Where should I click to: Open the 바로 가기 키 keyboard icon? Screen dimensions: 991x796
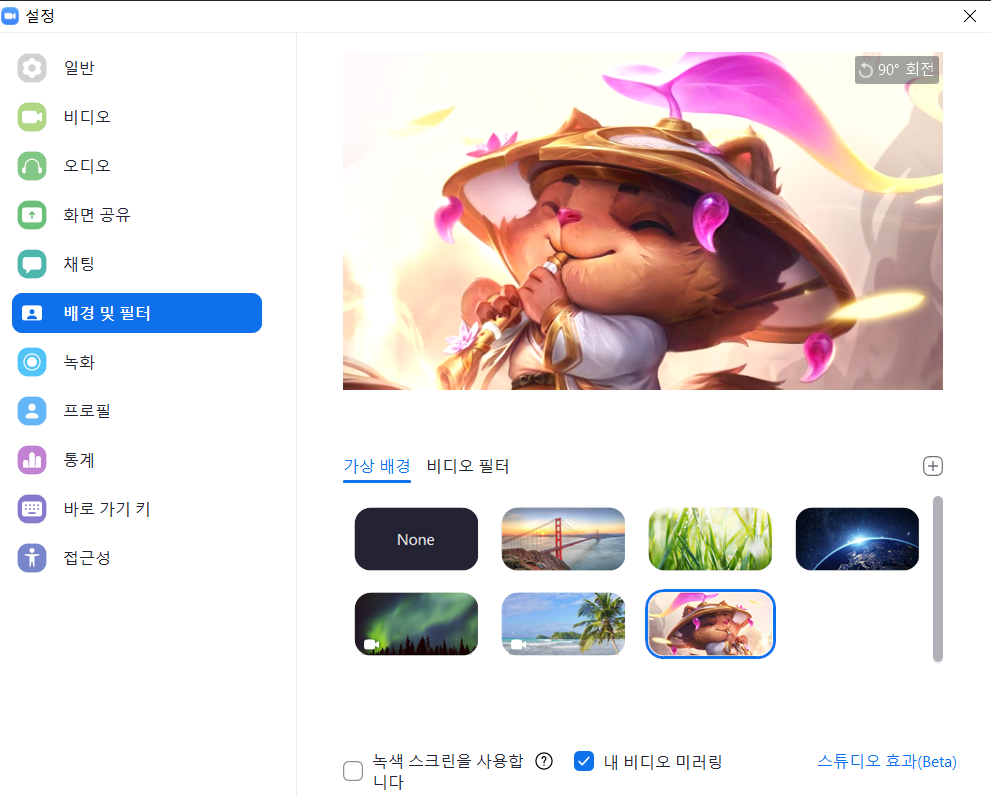click(32, 509)
